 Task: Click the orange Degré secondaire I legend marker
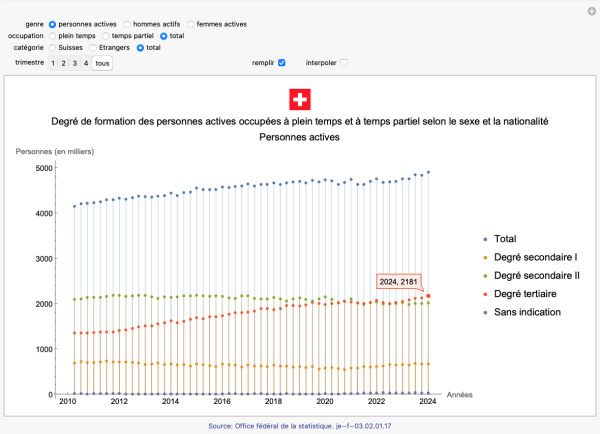point(485,258)
